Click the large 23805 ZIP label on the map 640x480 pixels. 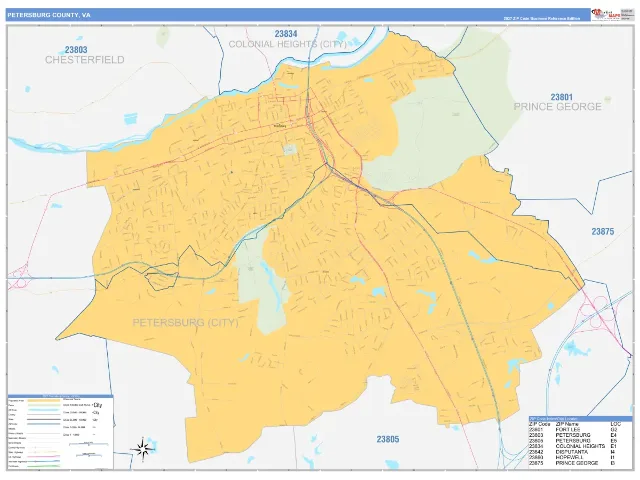388,439
